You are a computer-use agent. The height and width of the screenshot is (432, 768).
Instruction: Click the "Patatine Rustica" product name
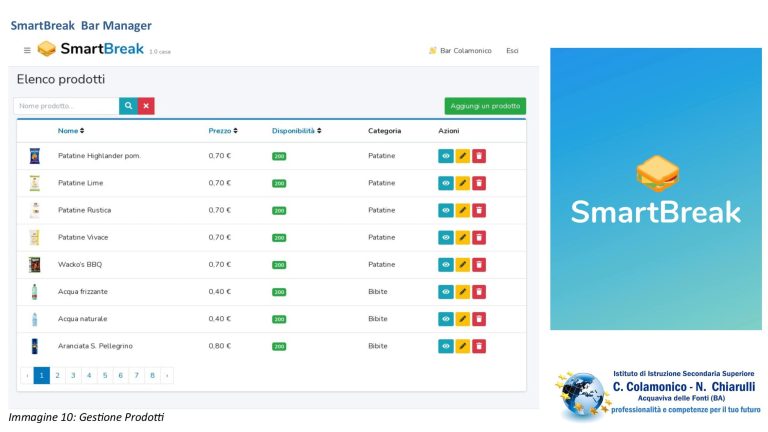click(x=84, y=210)
